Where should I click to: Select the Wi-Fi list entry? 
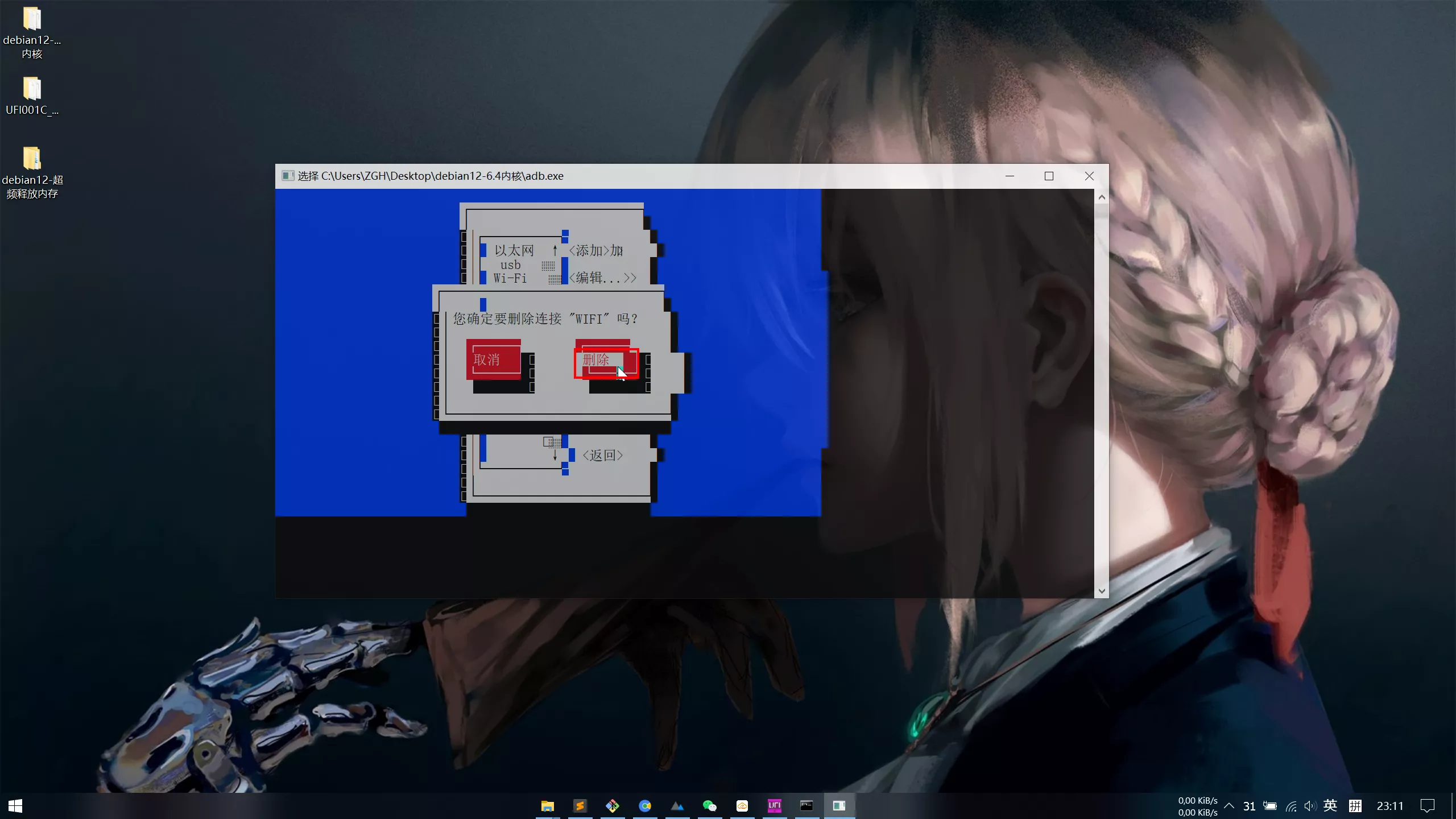point(510,278)
